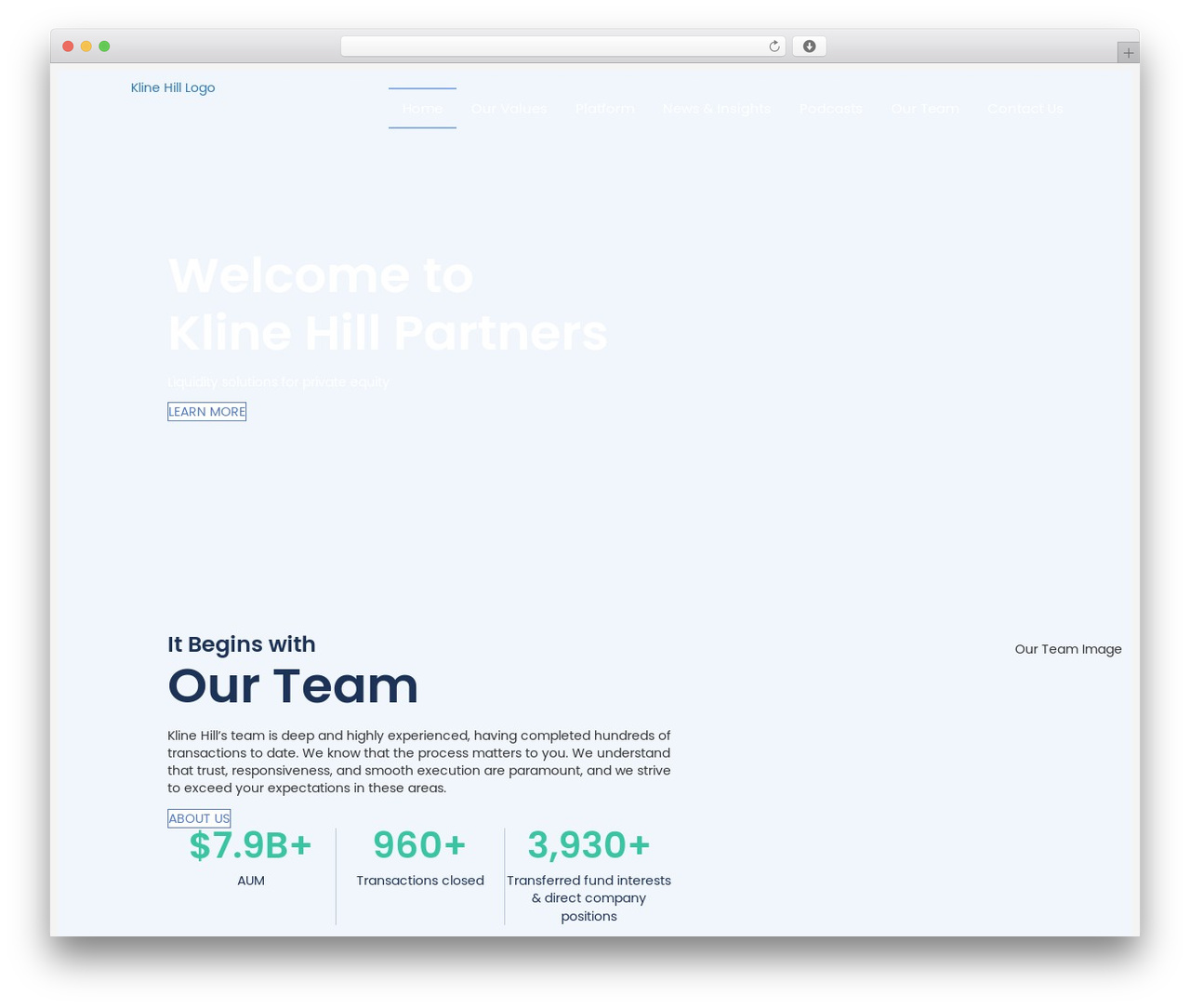Viewport: 1190px width, 1008px height.
Task: Click 'Transferred fund interests' label
Action: pos(588,898)
